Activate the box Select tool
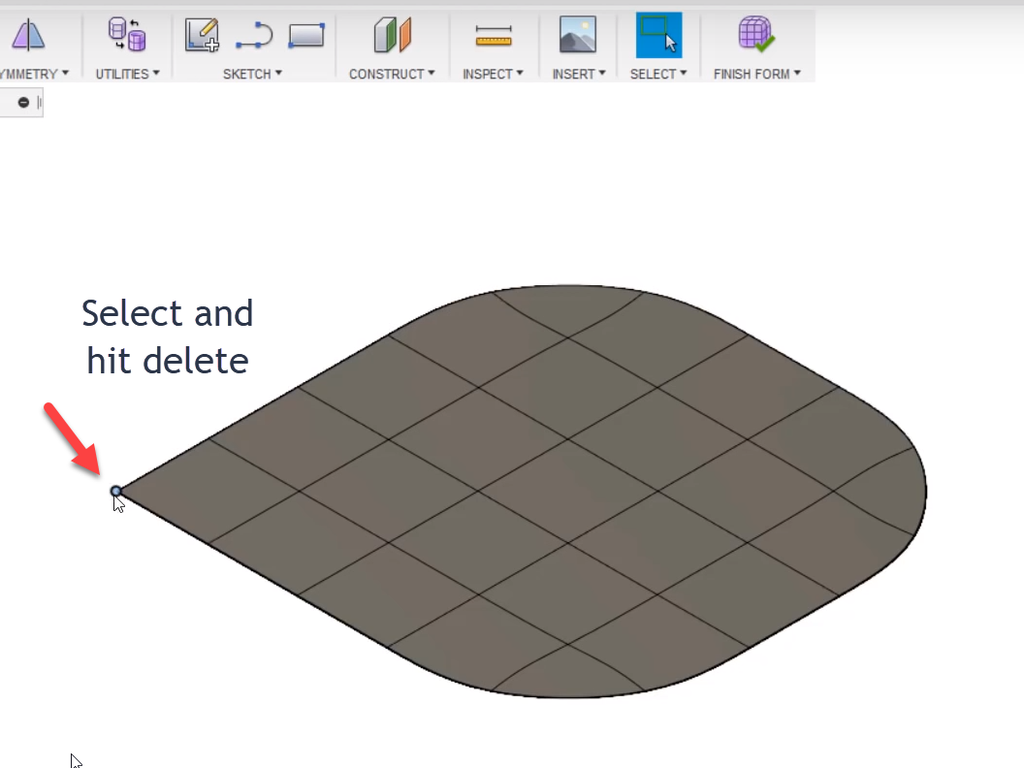The width and height of the screenshot is (1024, 768). (658, 34)
